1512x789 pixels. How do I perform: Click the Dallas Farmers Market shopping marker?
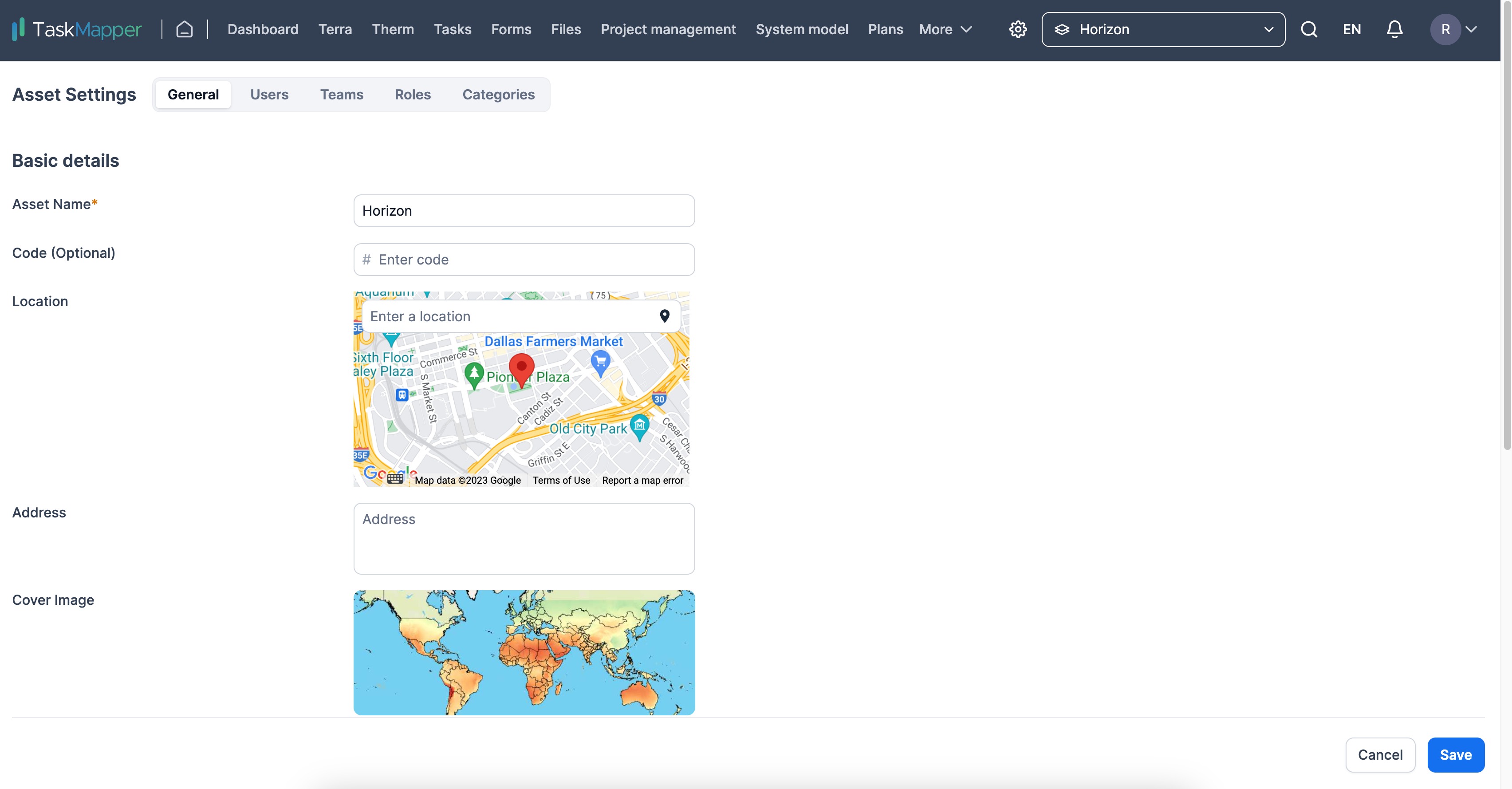pyautogui.click(x=600, y=363)
